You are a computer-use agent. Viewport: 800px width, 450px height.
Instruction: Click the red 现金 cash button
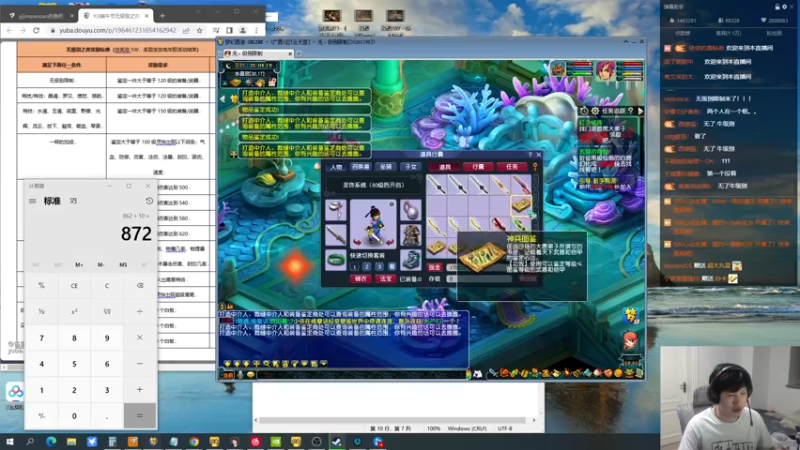(x=434, y=267)
